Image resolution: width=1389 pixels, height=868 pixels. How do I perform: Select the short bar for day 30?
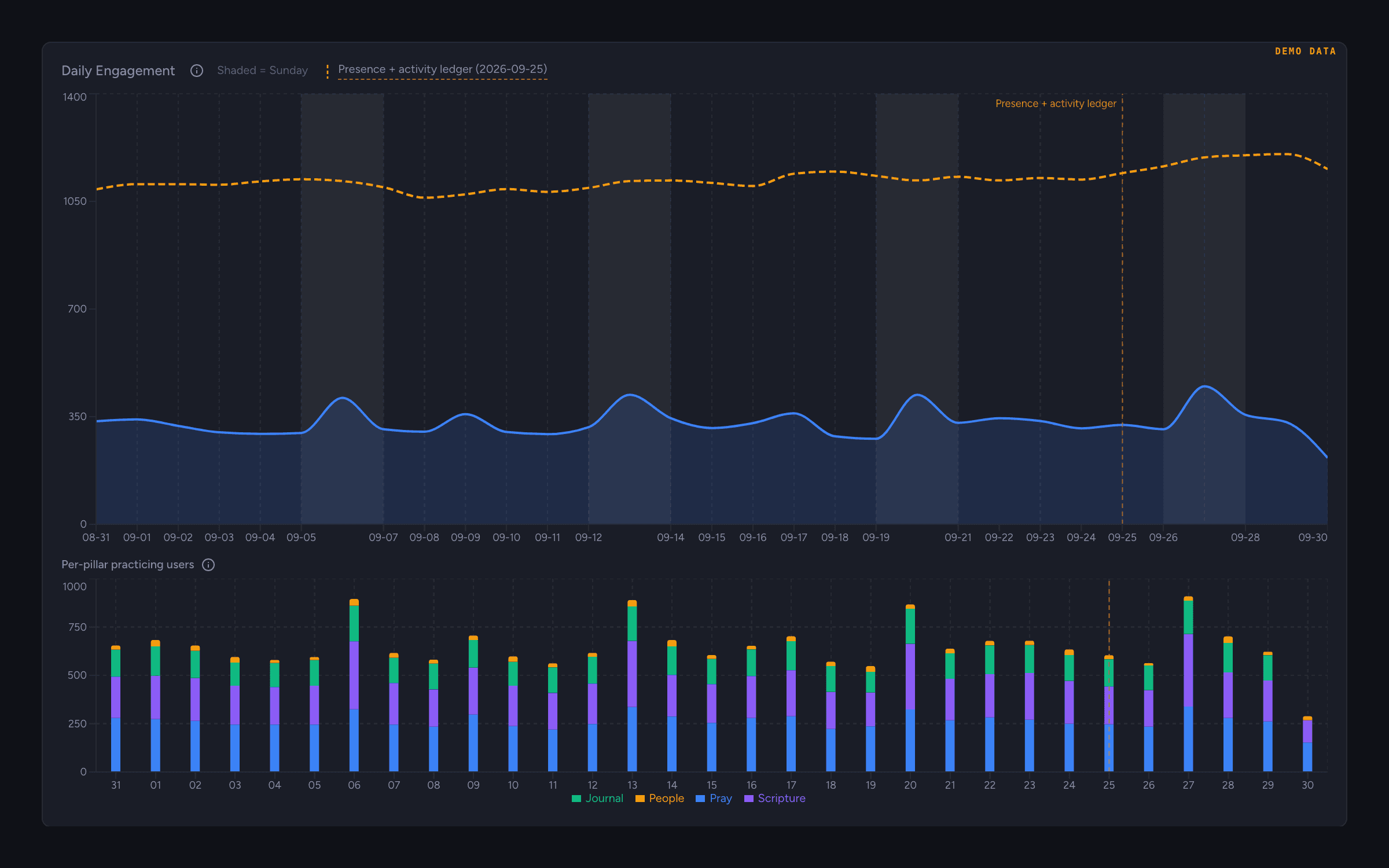pos(1307,744)
